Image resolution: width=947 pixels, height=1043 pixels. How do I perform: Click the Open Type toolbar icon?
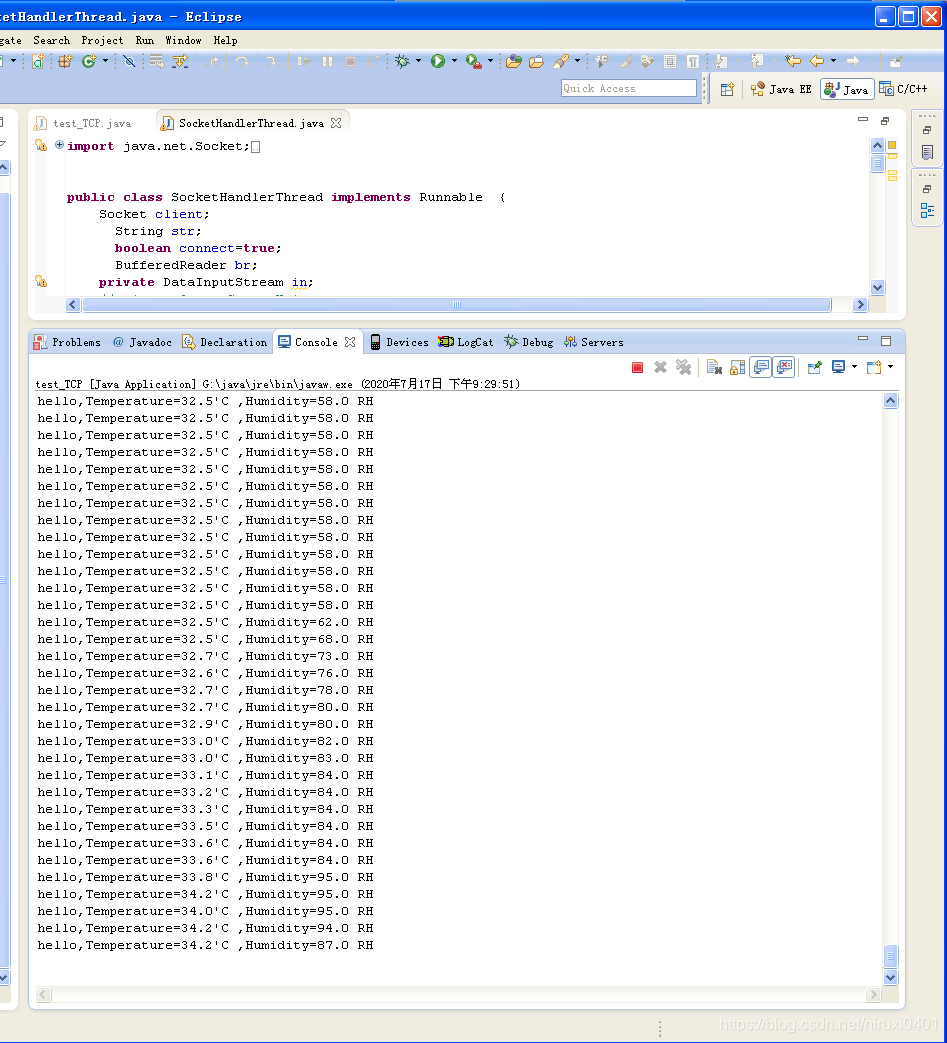[513, 61]
